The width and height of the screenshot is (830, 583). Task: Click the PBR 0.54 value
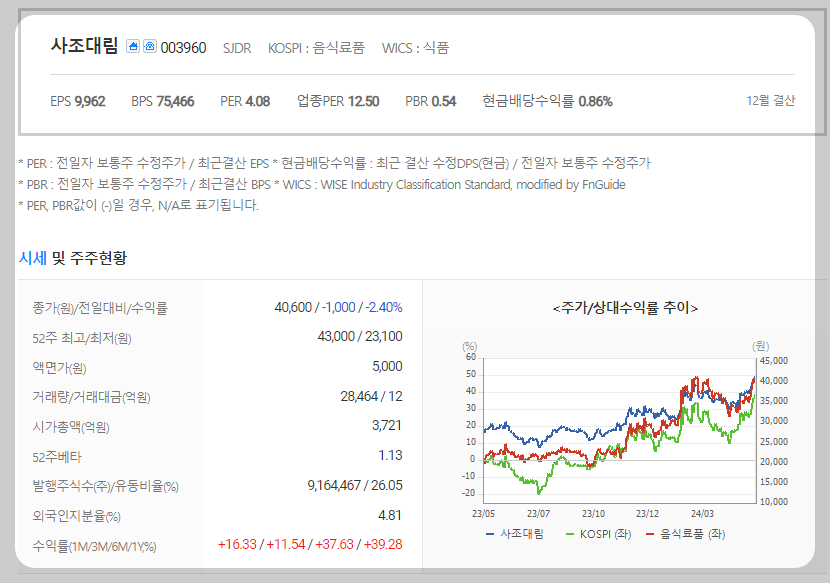pos(430,101)
